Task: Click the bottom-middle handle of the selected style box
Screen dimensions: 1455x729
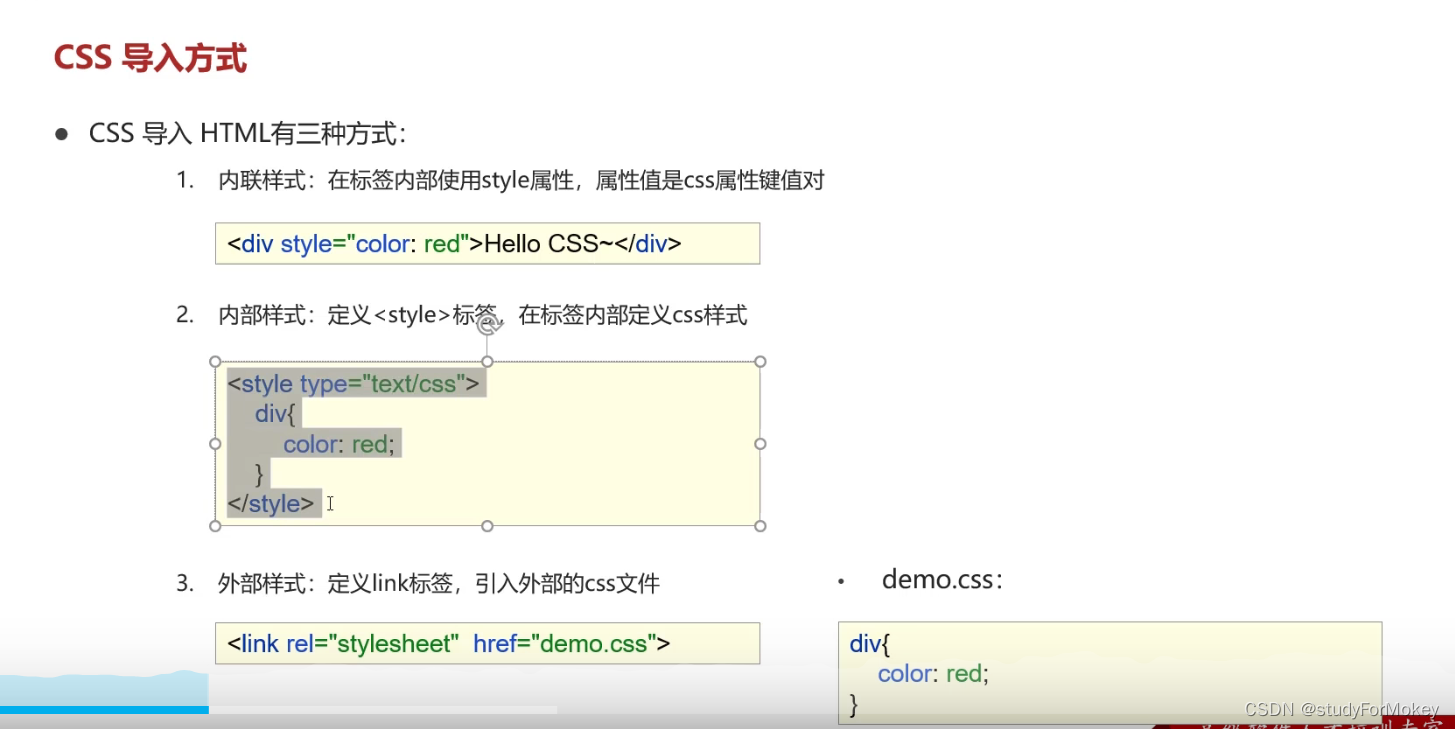Action: [487, 525]
